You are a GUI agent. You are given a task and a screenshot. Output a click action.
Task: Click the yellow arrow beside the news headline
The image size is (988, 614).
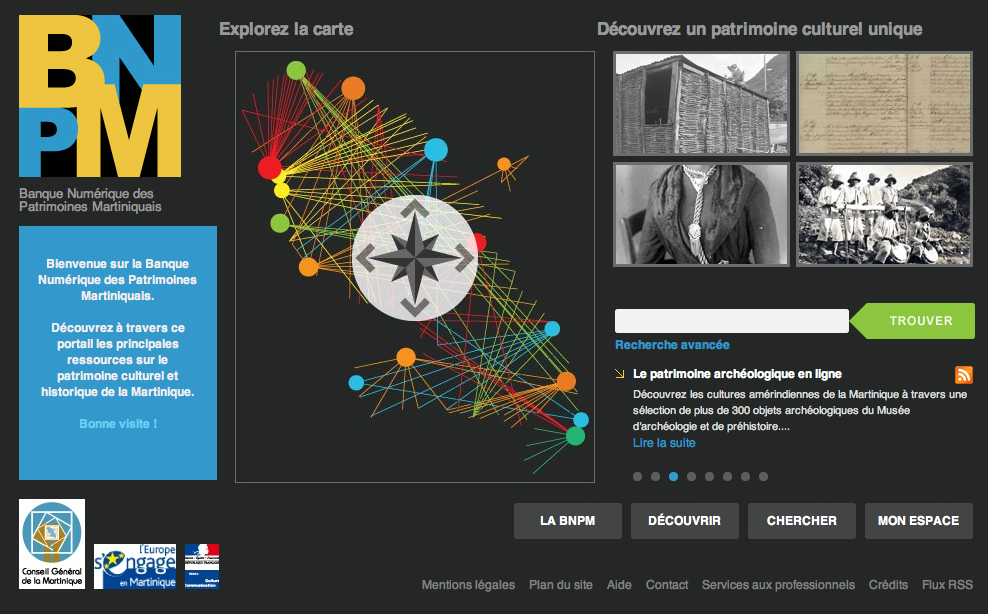pos(619,374)
